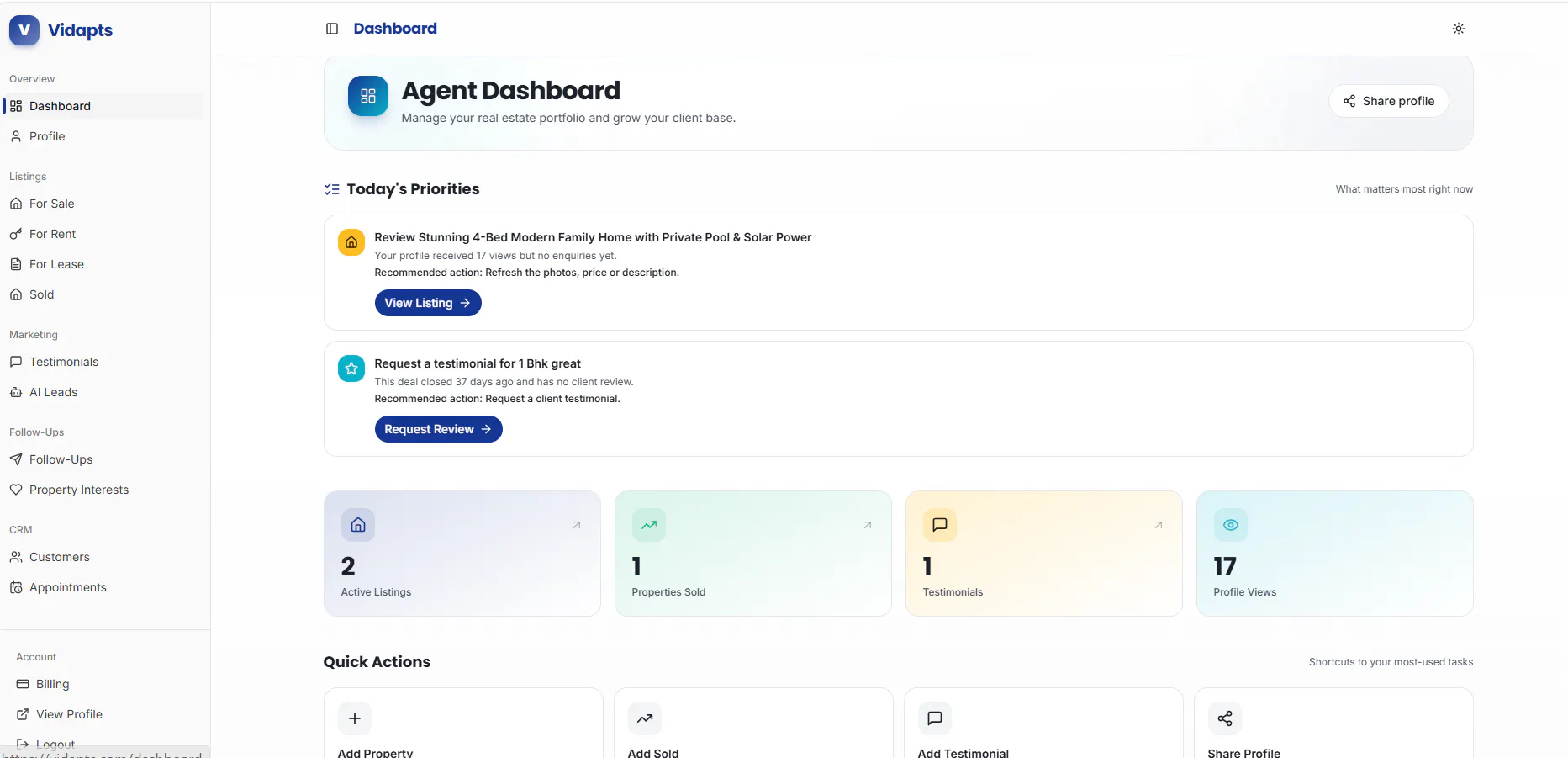Screen dimensions: 1568x758
Task: Click the View Listing button
Action: tap(428, 303)
